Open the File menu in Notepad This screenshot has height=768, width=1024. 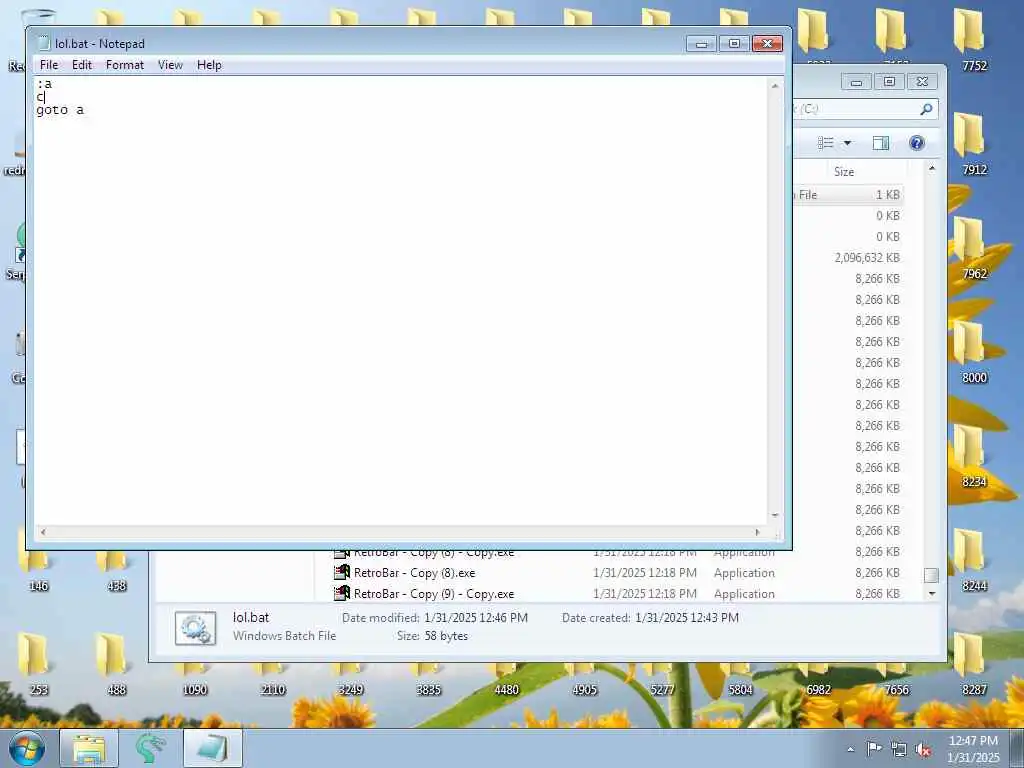pyautogui.click(x=48, y=65)
